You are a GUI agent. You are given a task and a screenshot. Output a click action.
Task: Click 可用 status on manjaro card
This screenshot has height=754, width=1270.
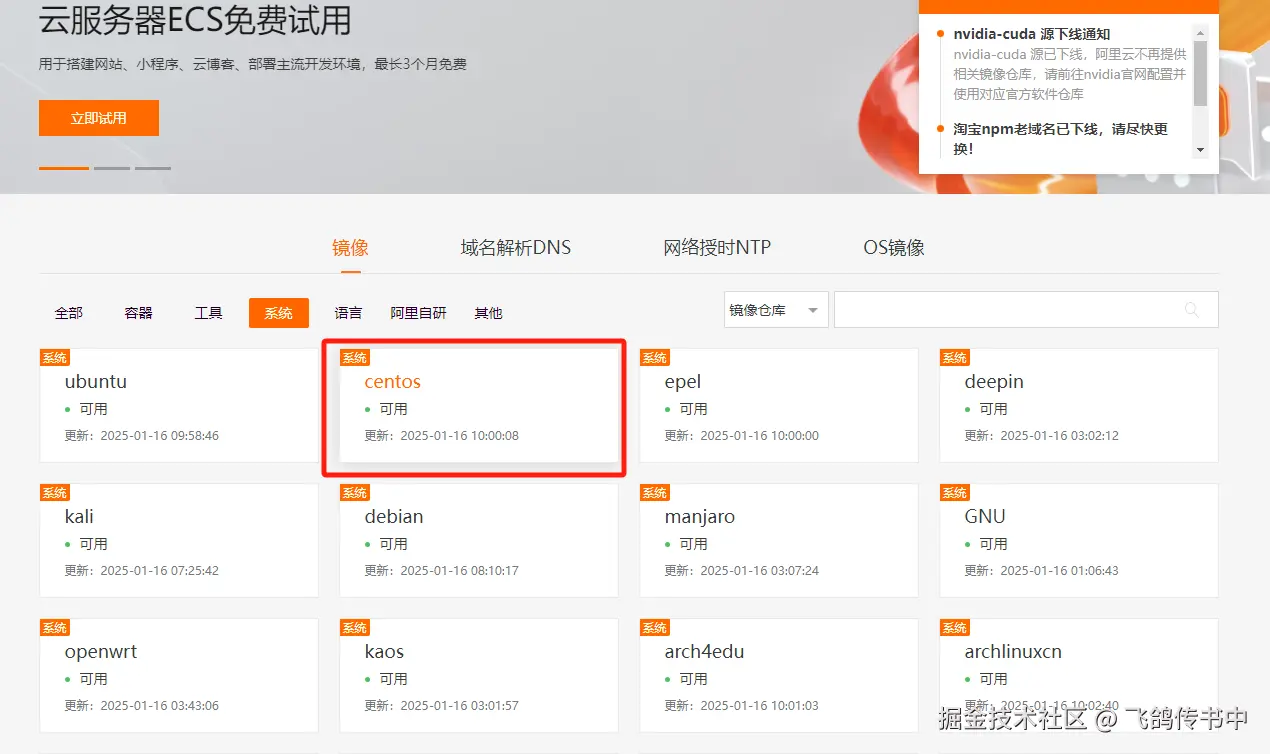click(693, 544)
